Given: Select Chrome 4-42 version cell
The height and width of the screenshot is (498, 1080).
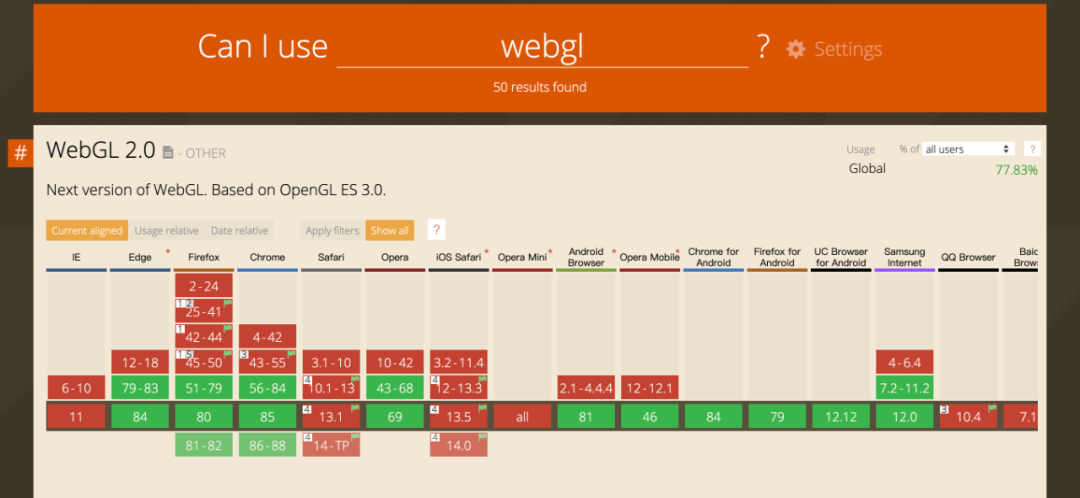Looking at the screenshot, I should [x=267, y=337].
